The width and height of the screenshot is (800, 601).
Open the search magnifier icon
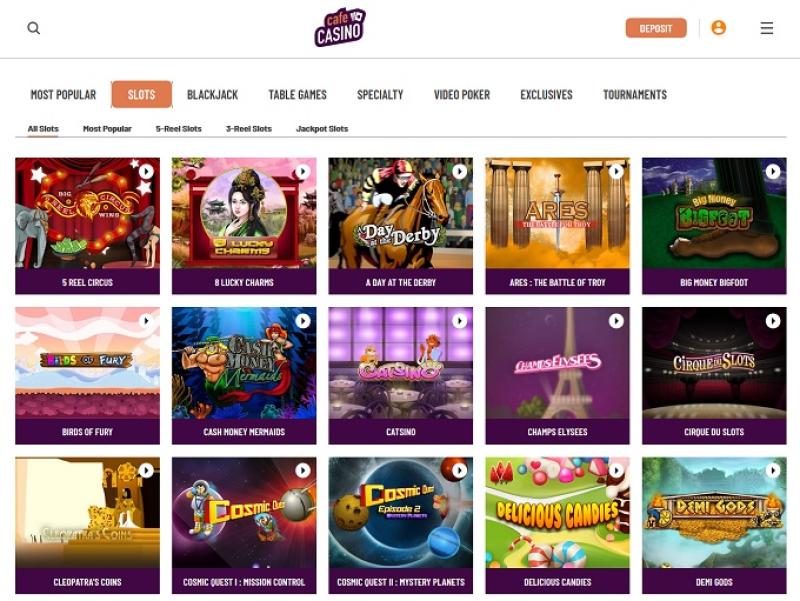pyautogui.click(x=34, y=28)
